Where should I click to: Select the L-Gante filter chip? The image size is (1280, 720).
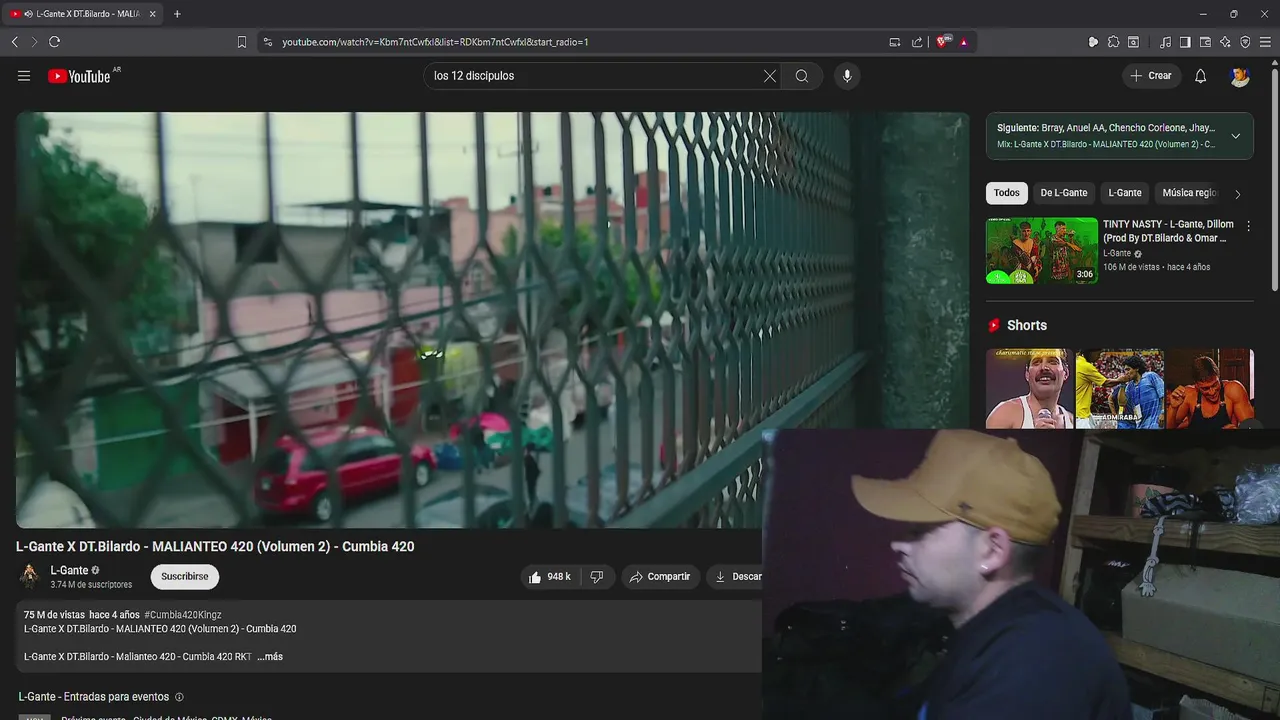tap(1125, 193)
